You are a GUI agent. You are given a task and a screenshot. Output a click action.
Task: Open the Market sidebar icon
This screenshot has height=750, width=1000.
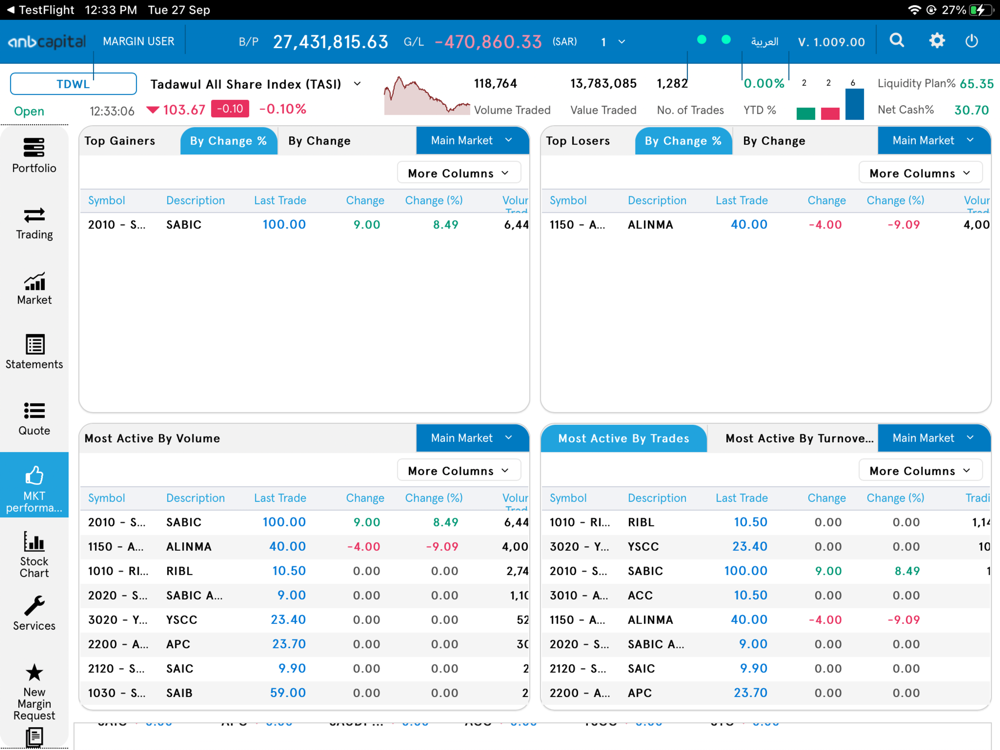(x=34, y=289)
